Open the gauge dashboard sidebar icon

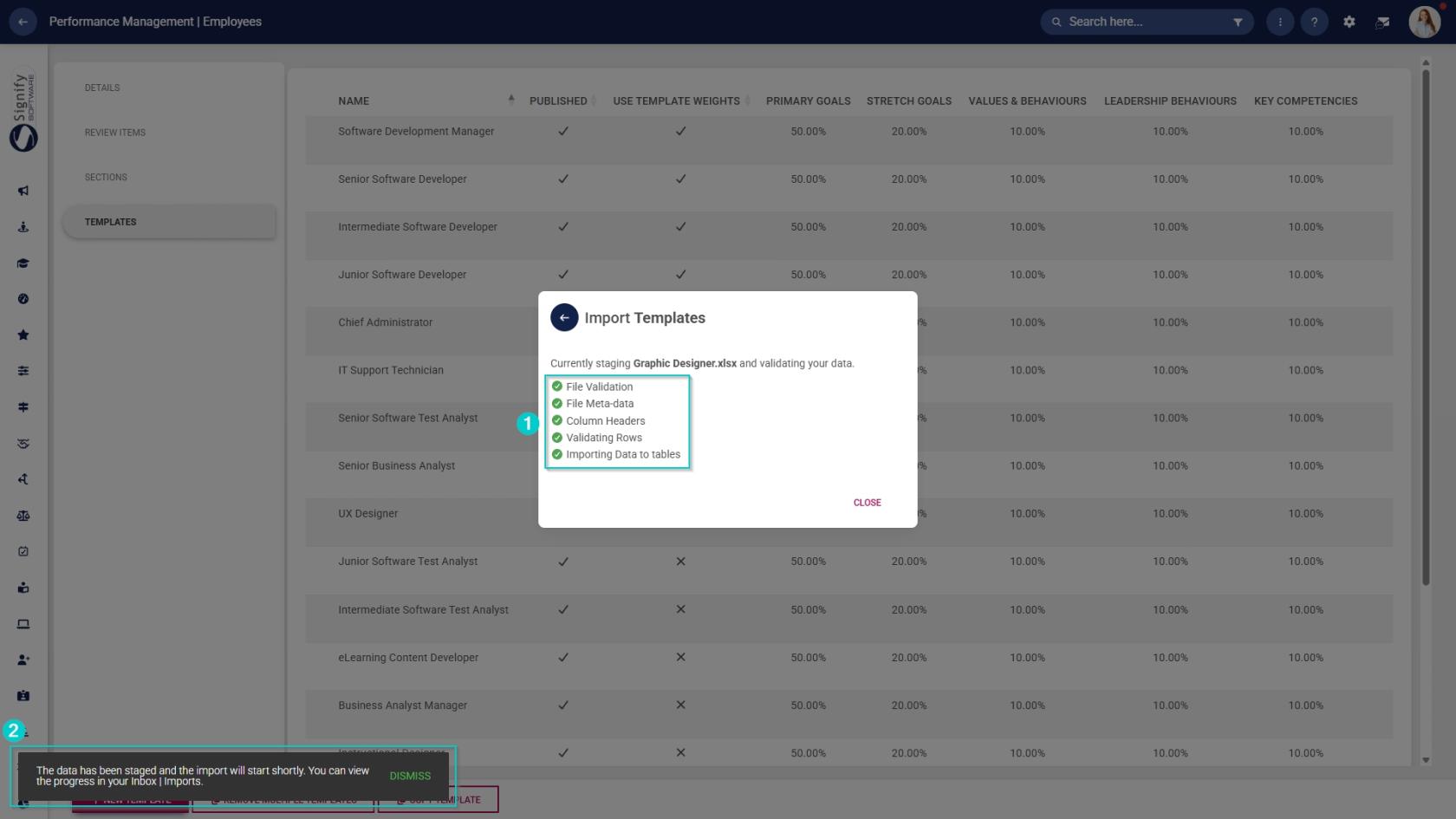[x=23, y=299]
